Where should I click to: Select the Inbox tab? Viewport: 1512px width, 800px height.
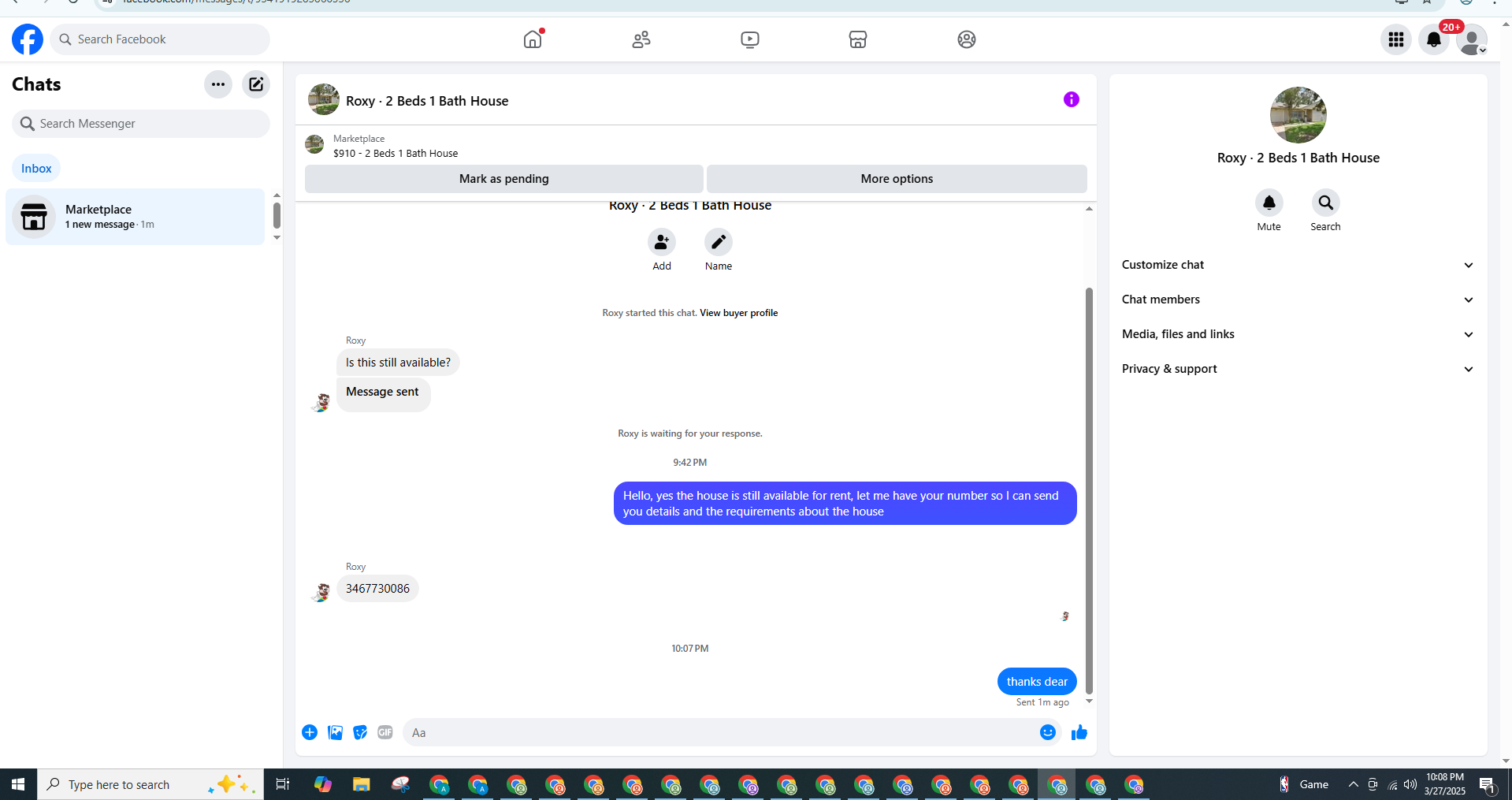coord(36,169)
